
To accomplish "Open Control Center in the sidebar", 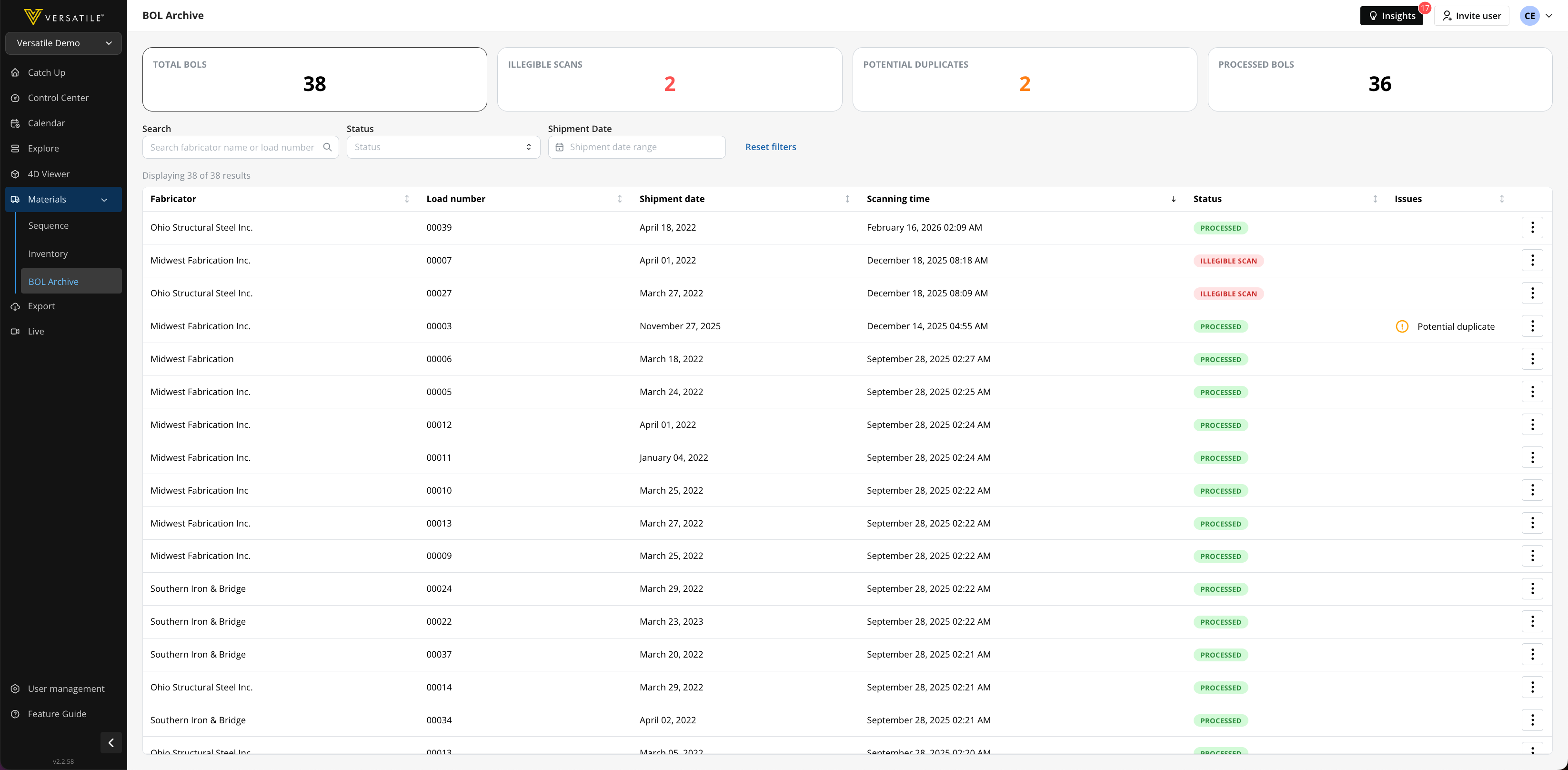I will 63,98.
